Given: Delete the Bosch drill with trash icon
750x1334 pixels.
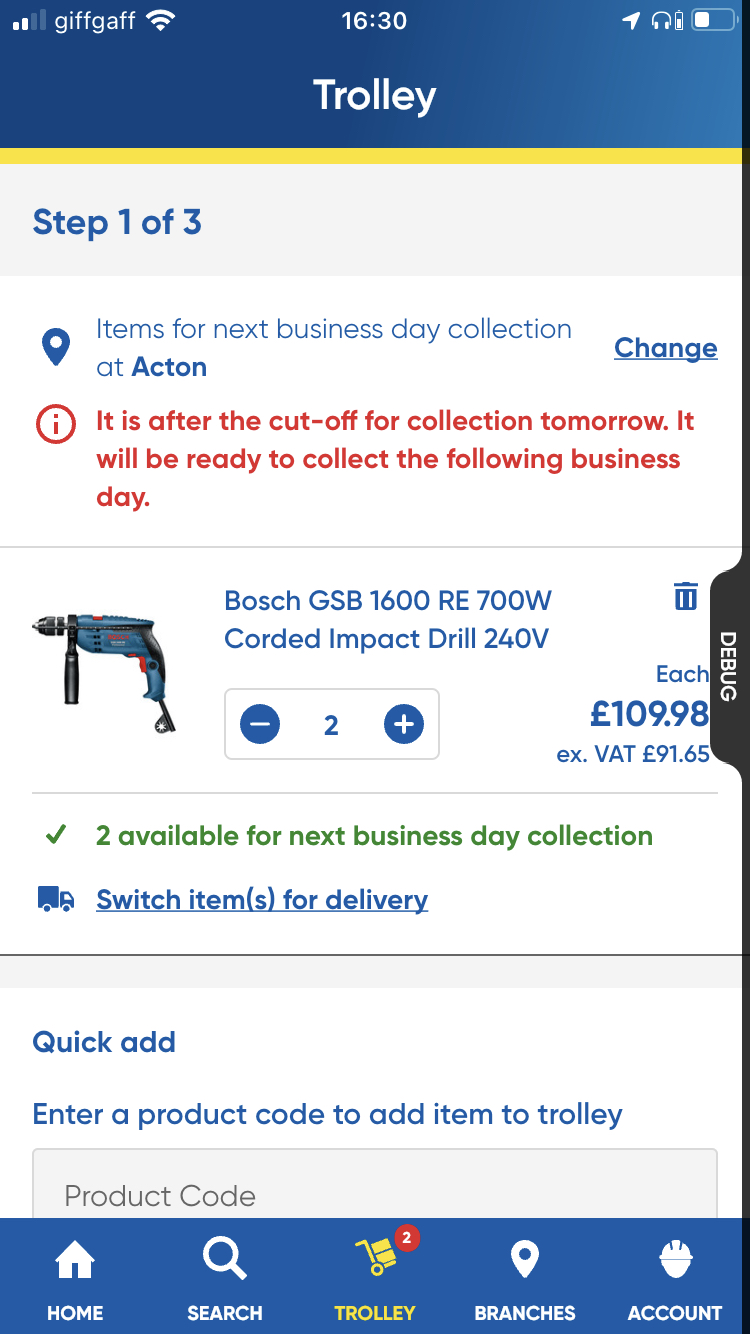Looking at the screenshot, I should (x=685, y=596).
